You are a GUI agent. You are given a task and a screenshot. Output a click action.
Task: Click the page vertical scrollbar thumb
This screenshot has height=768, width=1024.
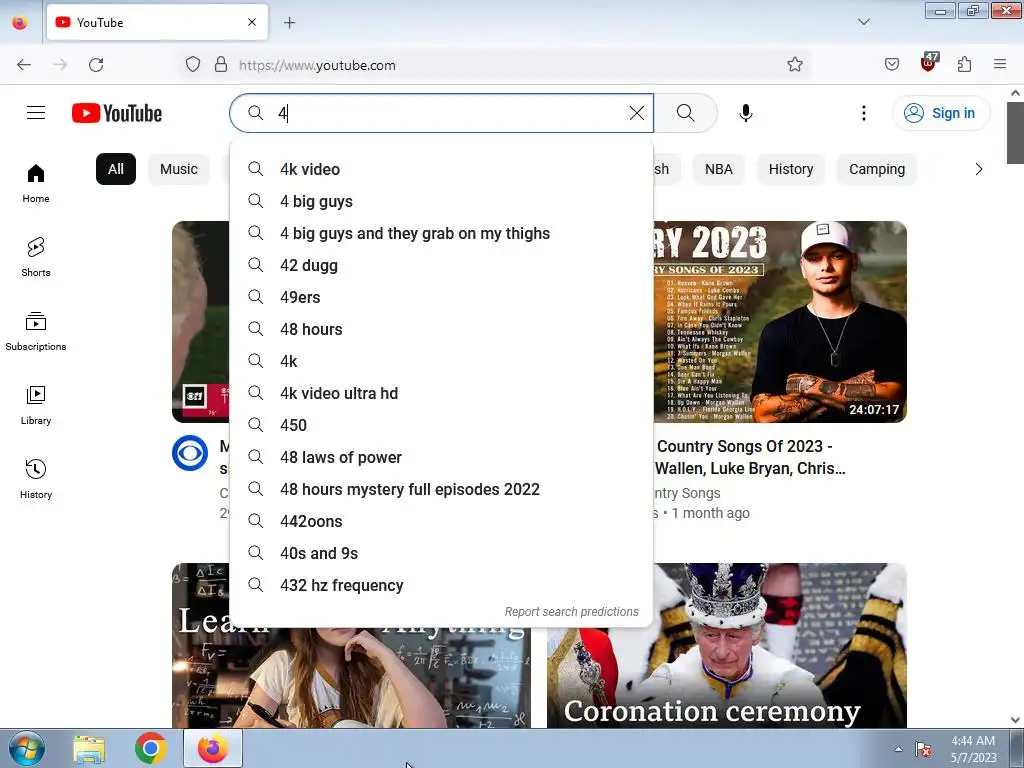(x=1016, y=133)
